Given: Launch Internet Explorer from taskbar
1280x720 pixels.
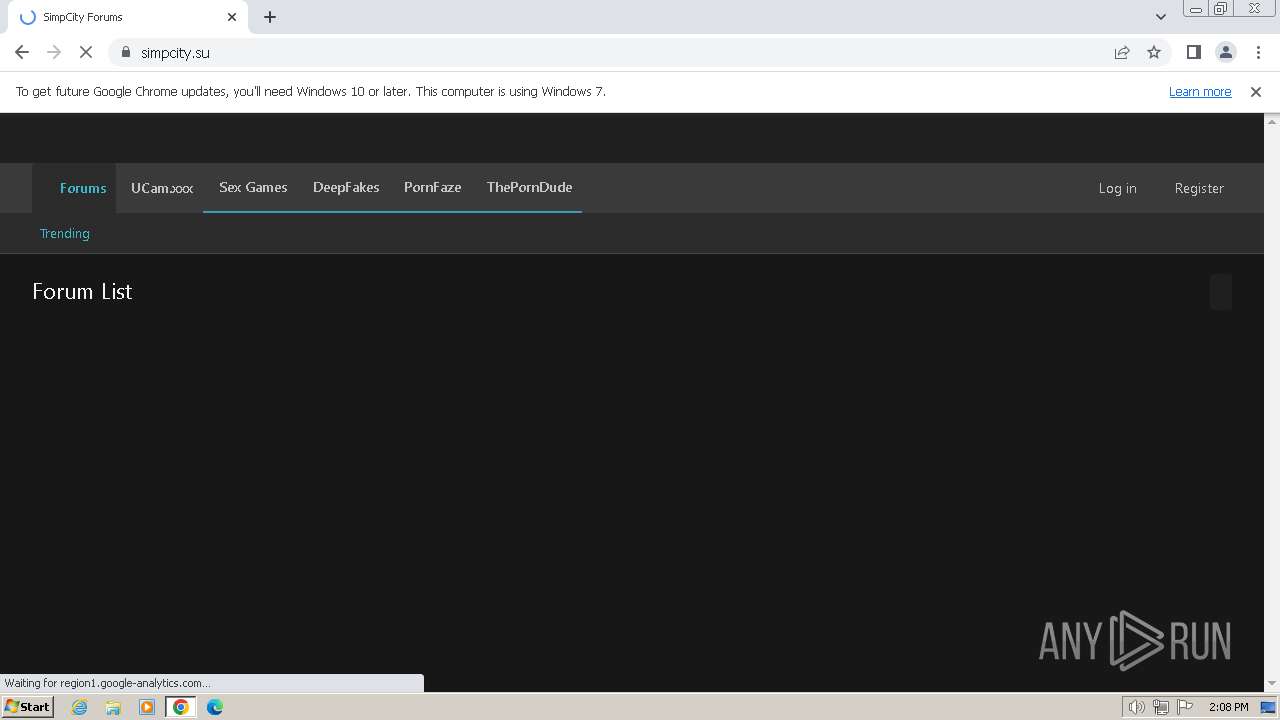Looking at the screenshot, I should 79,707.
